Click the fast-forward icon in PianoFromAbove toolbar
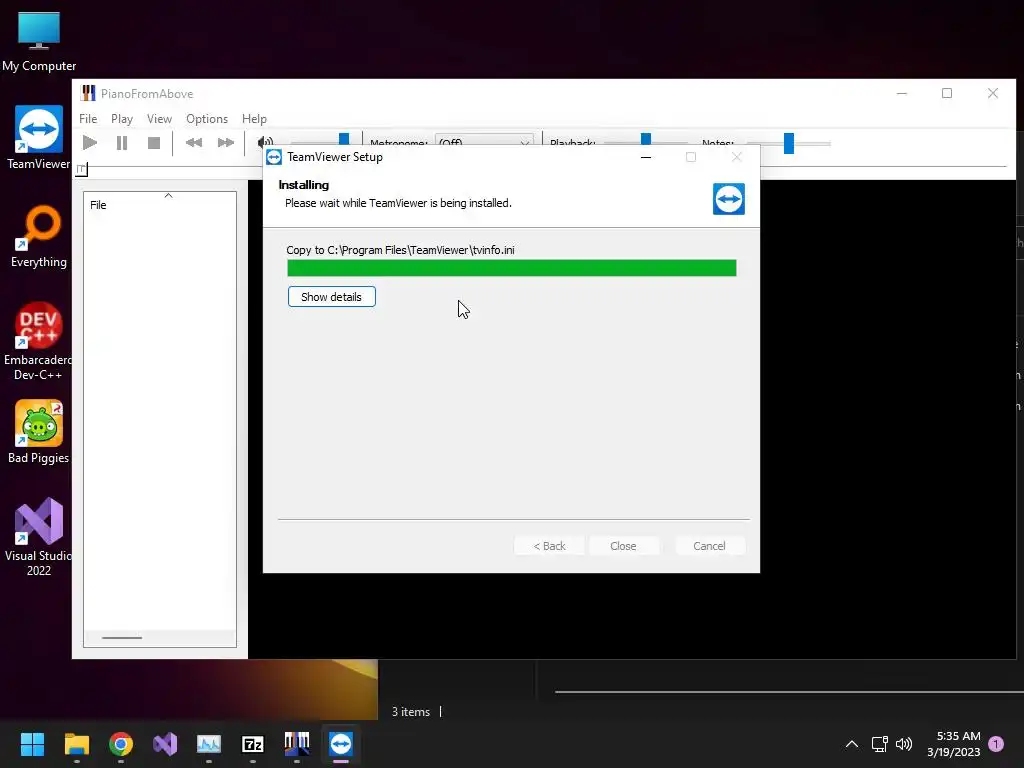The image size is (1024, 768). click(x=225, y=143)
